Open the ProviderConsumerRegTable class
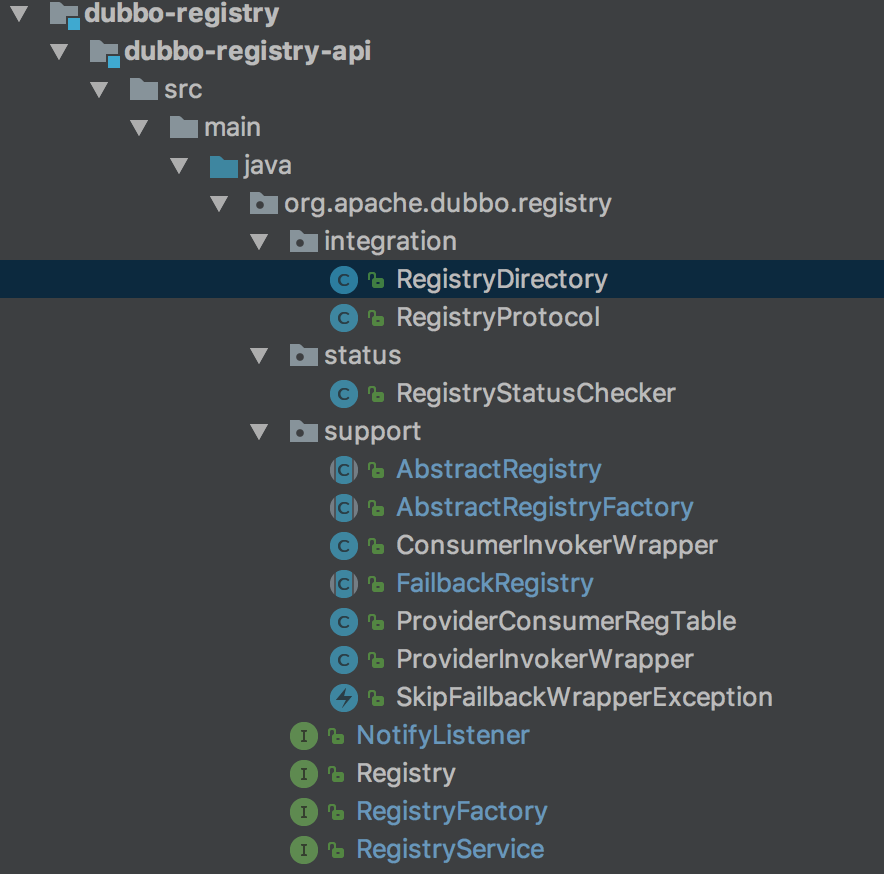884x874 pixels. 566,621
